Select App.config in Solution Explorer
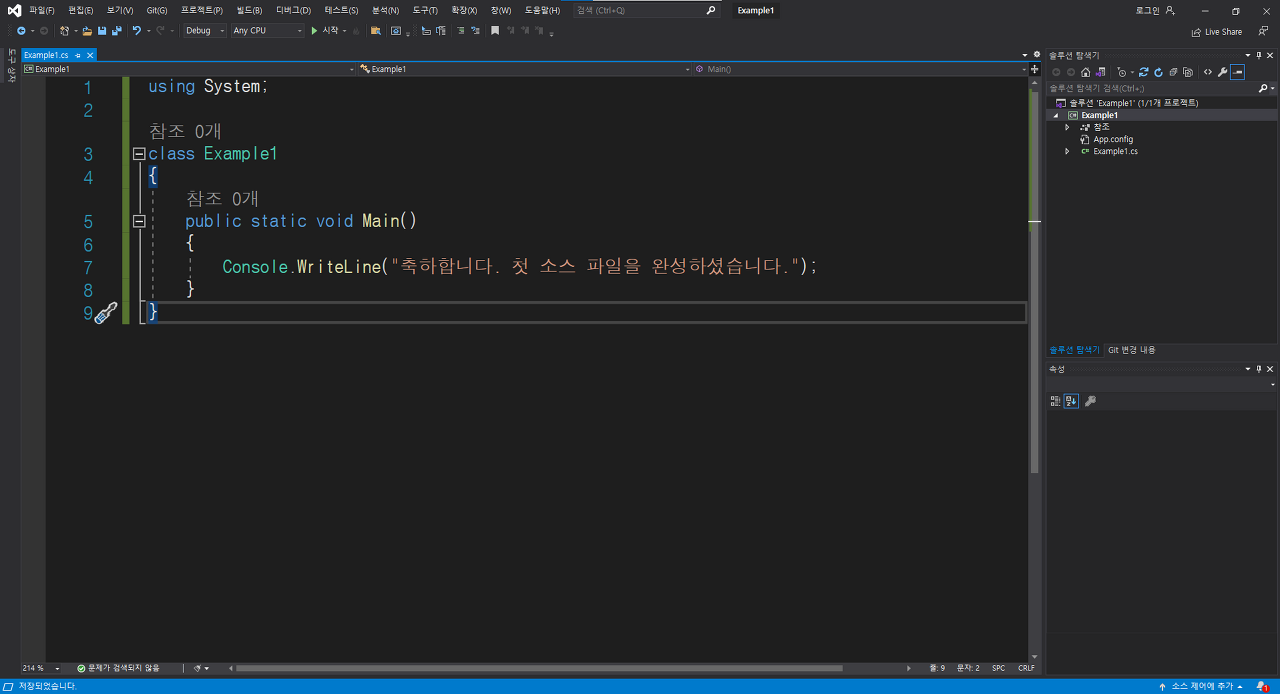The image size is (1280, 694). click(x=1113, y=139)
